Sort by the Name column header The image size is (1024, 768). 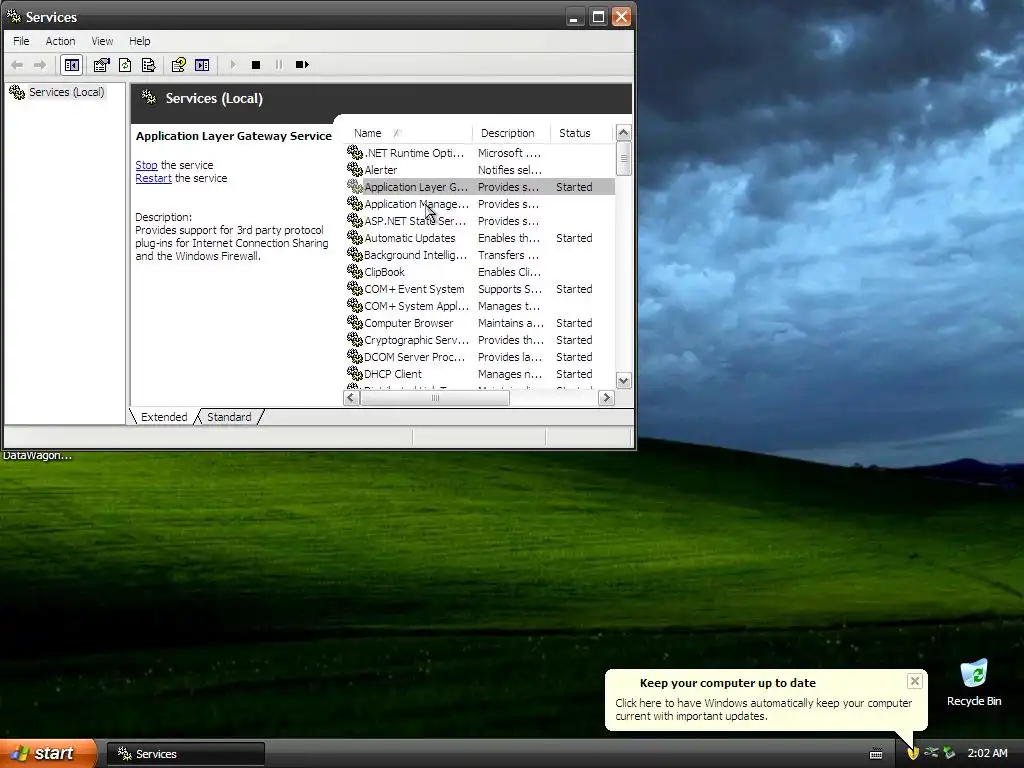408,133
